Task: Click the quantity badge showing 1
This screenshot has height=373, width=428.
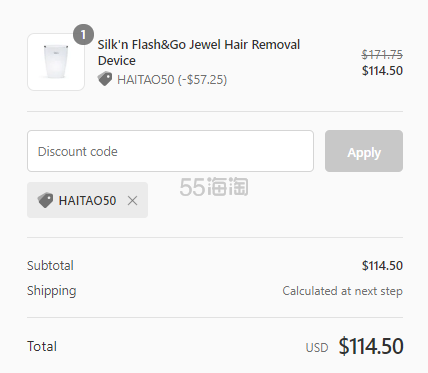Action: (x=83, y=34)
